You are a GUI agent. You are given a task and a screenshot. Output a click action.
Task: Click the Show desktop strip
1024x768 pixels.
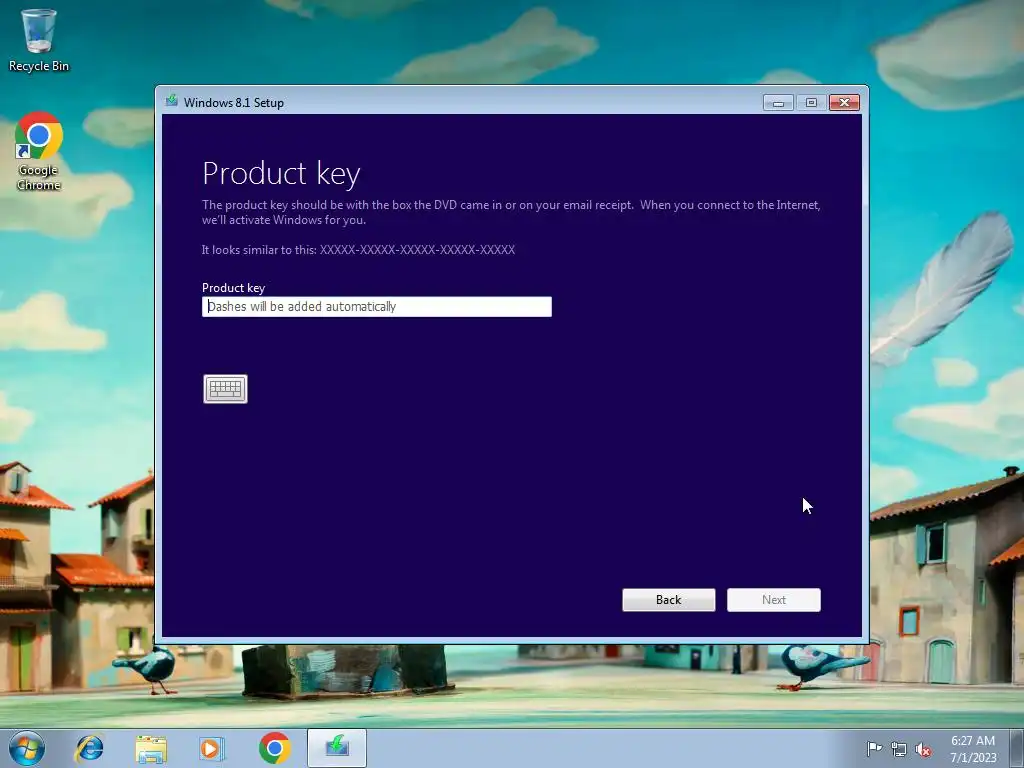[1017, 748]
